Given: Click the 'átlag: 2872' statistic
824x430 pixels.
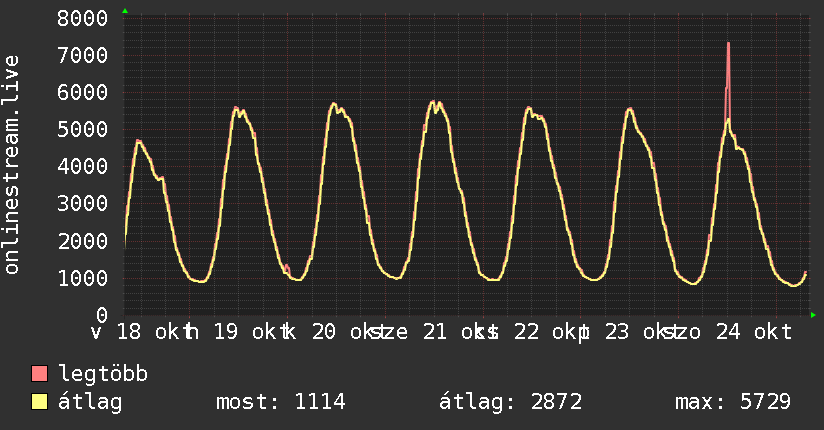Looking at the screenshot, I should (510, 402).
